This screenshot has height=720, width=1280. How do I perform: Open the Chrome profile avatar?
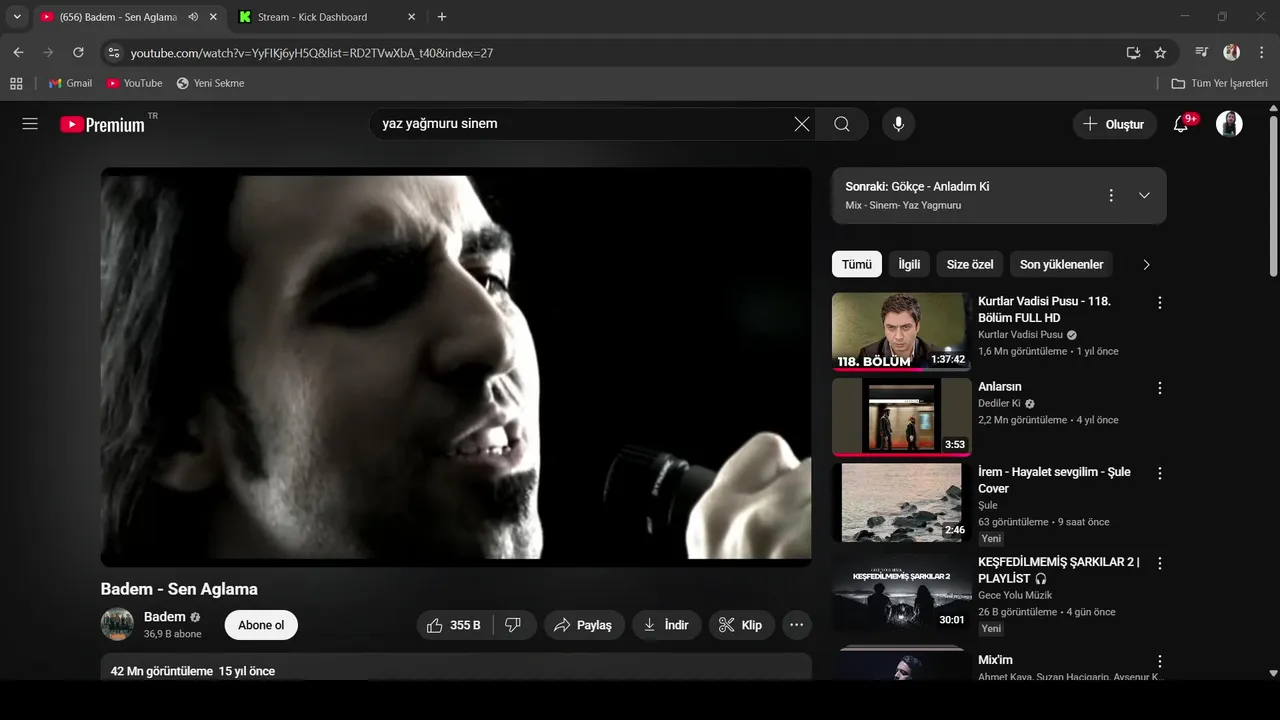coord(1232,53)
